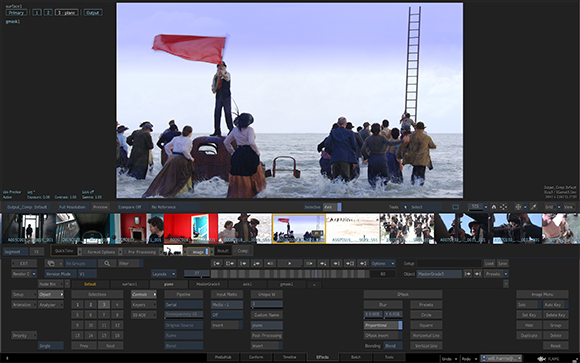Click the View button in viewer toolbar
Viewport: 580px width, 363px height.
click(x=568, y=207)
